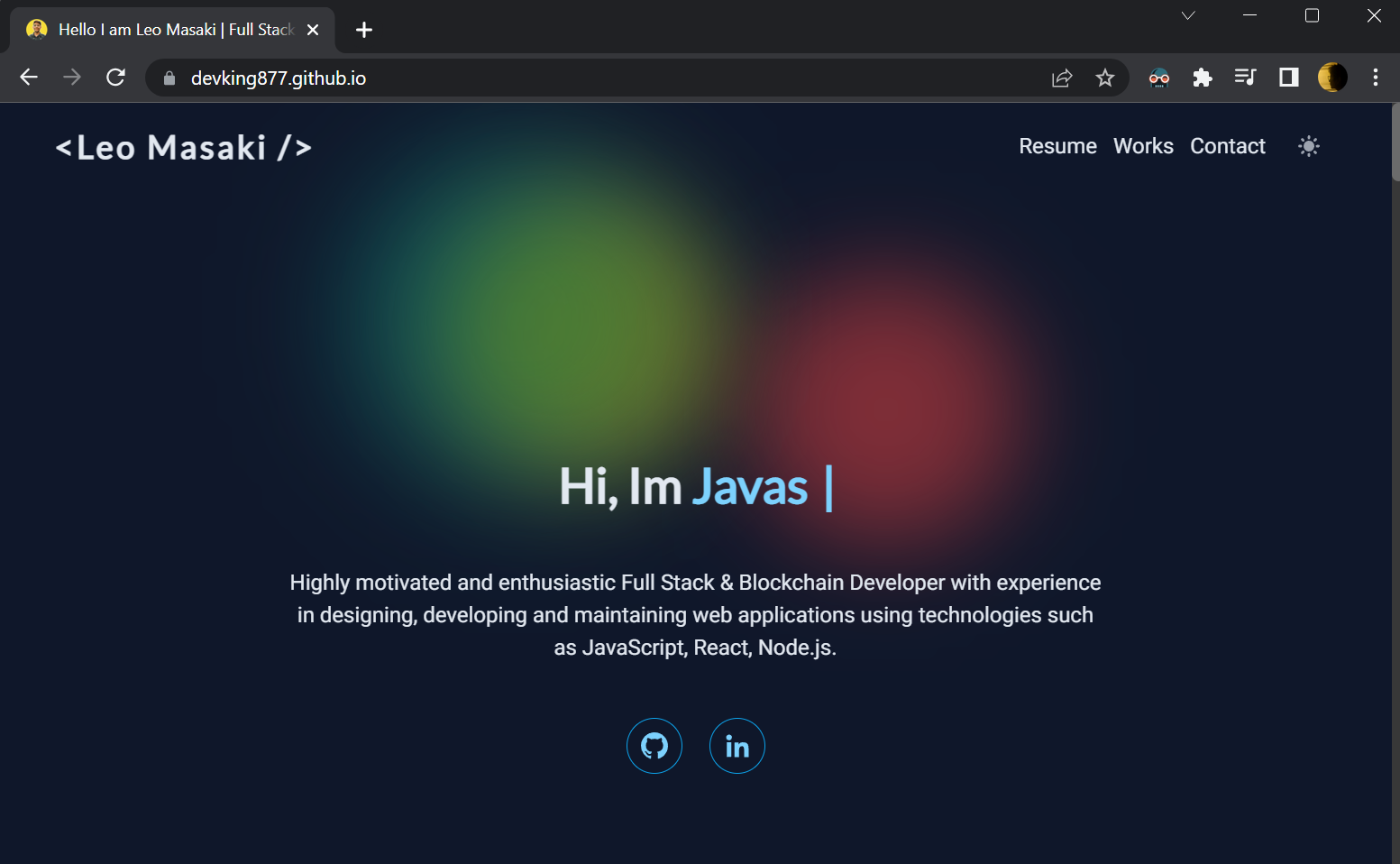The image size is (1400, 864).
Task: Open the tab search chevron
Action: (x=1187, y=15)
